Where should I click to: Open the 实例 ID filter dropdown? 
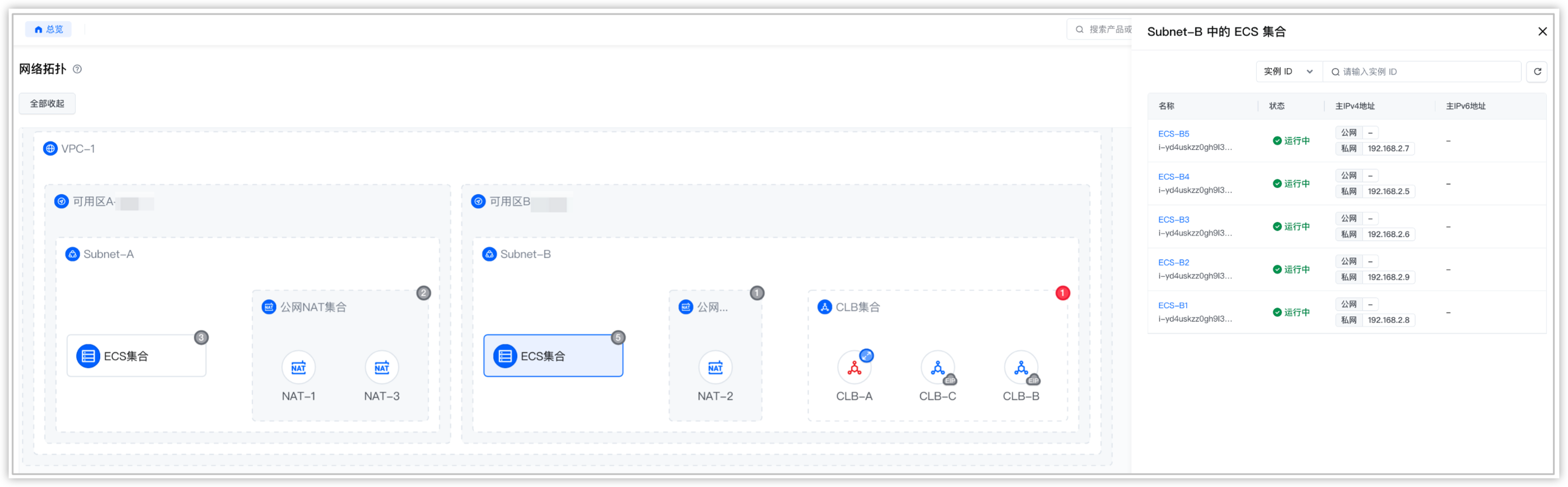click(1289, 71)
